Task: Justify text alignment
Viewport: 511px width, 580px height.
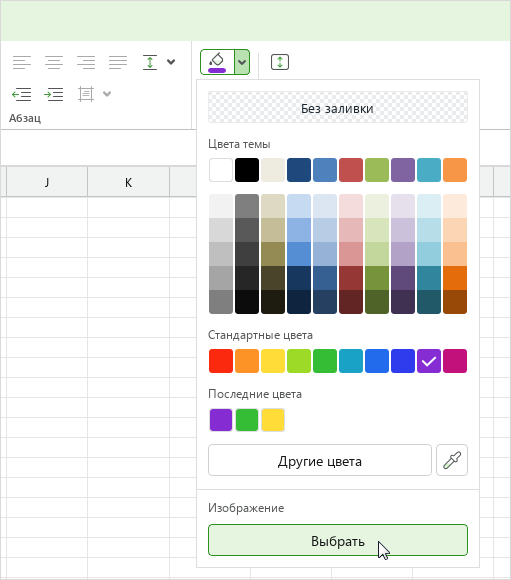Action: pyautogui.click(x=118, y=62)
